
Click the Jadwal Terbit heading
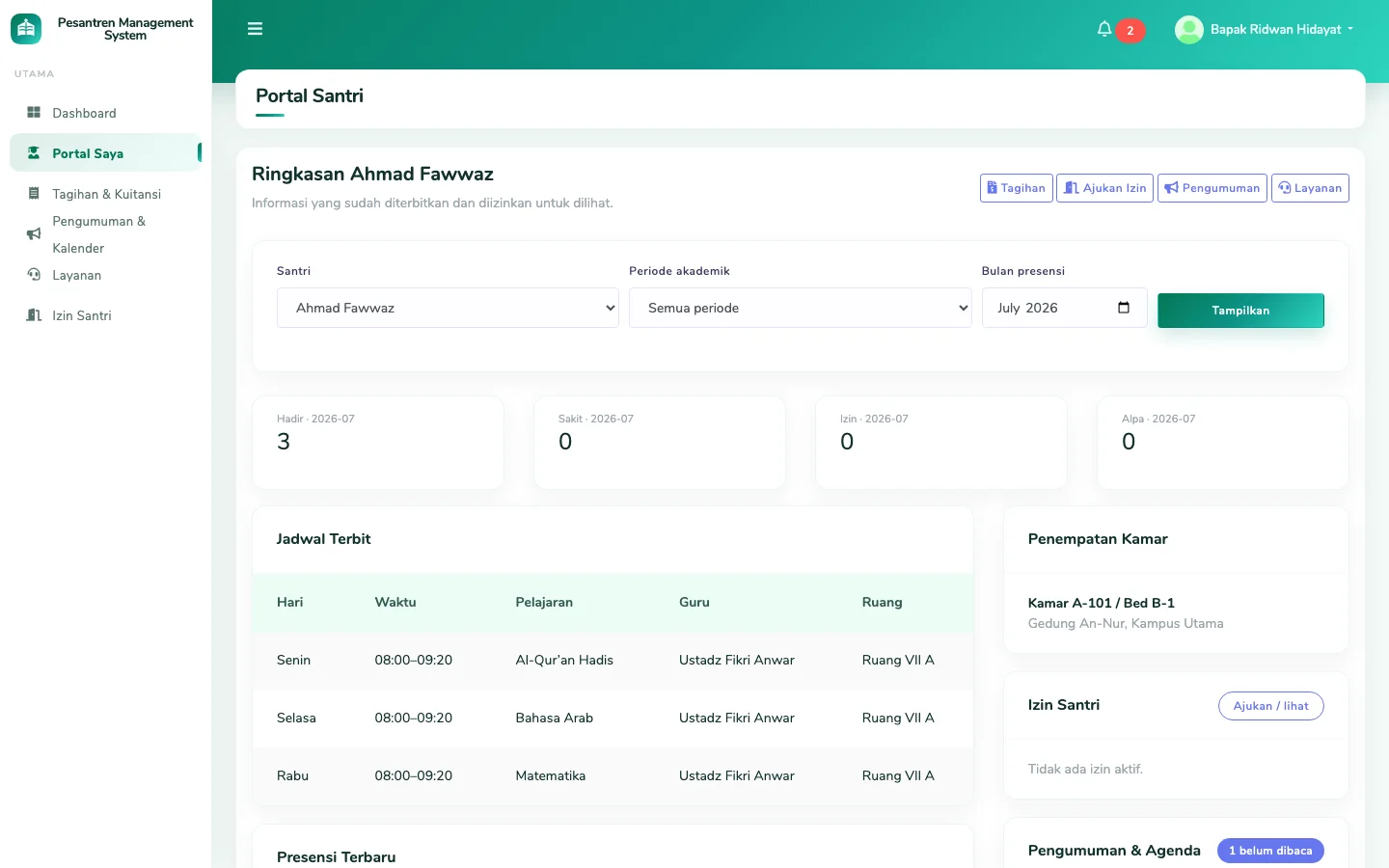323,539
